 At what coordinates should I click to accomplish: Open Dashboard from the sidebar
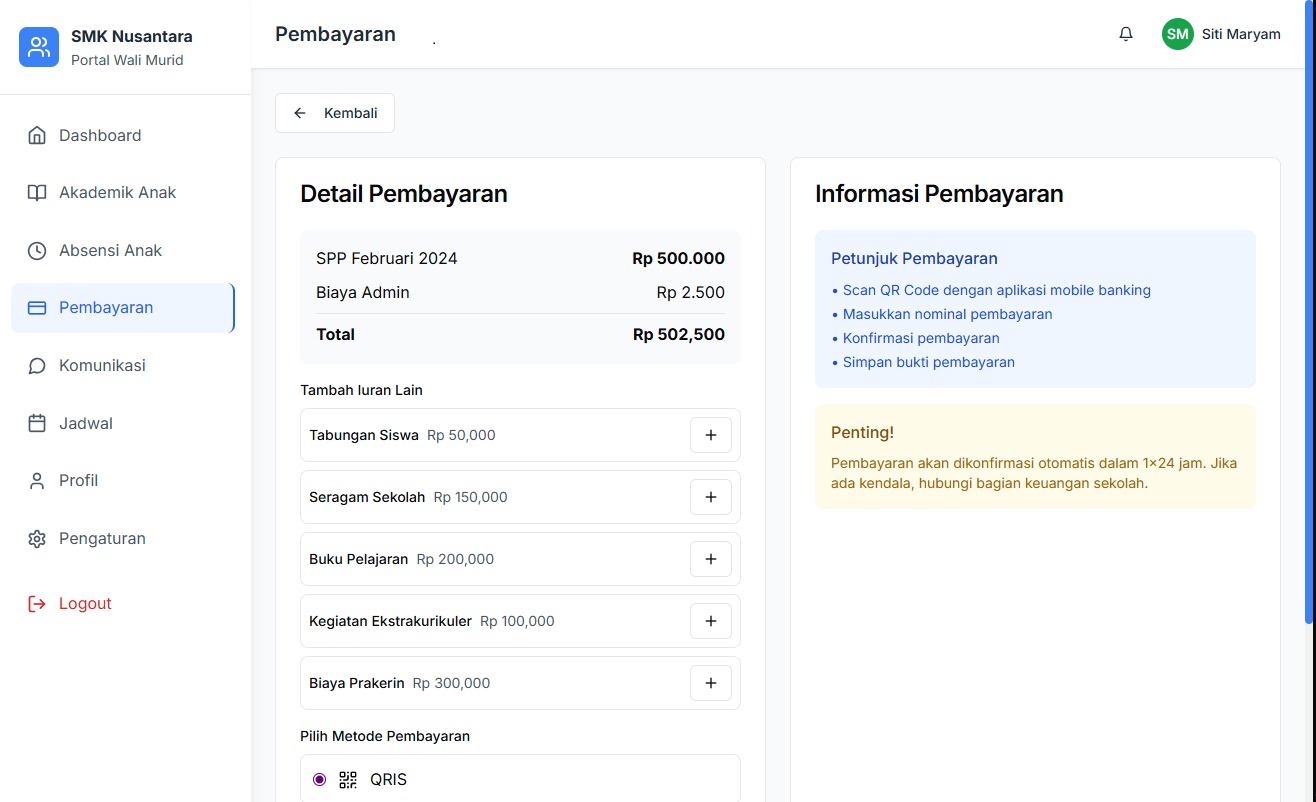click(x=100, y=135)
